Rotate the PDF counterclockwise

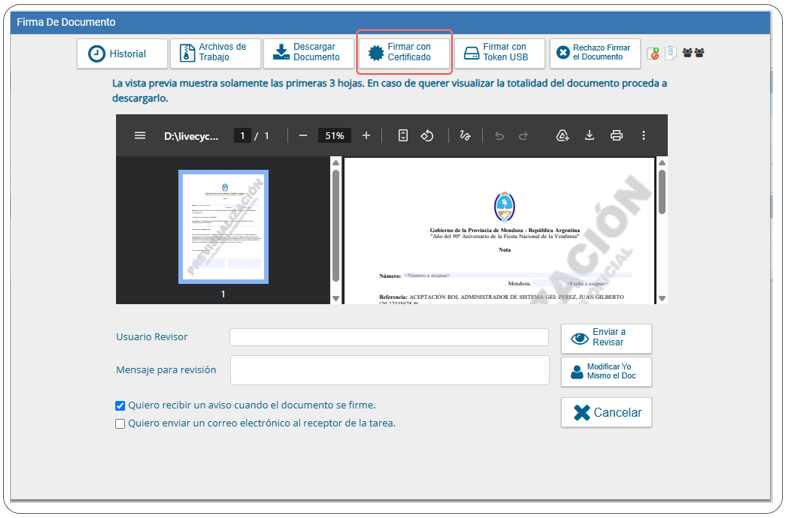[x=427, y=136]
